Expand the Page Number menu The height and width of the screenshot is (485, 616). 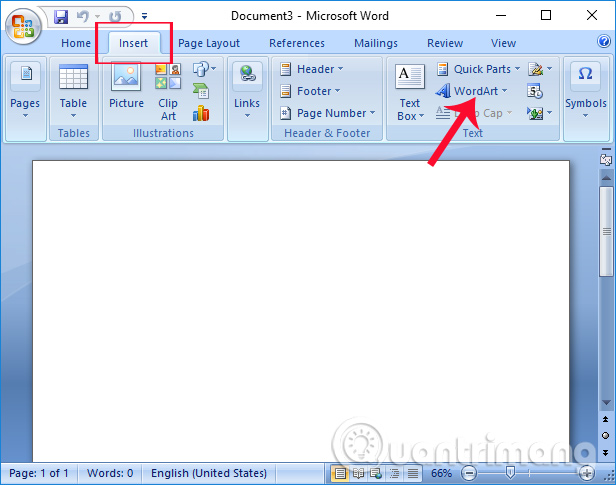point(327,113)
